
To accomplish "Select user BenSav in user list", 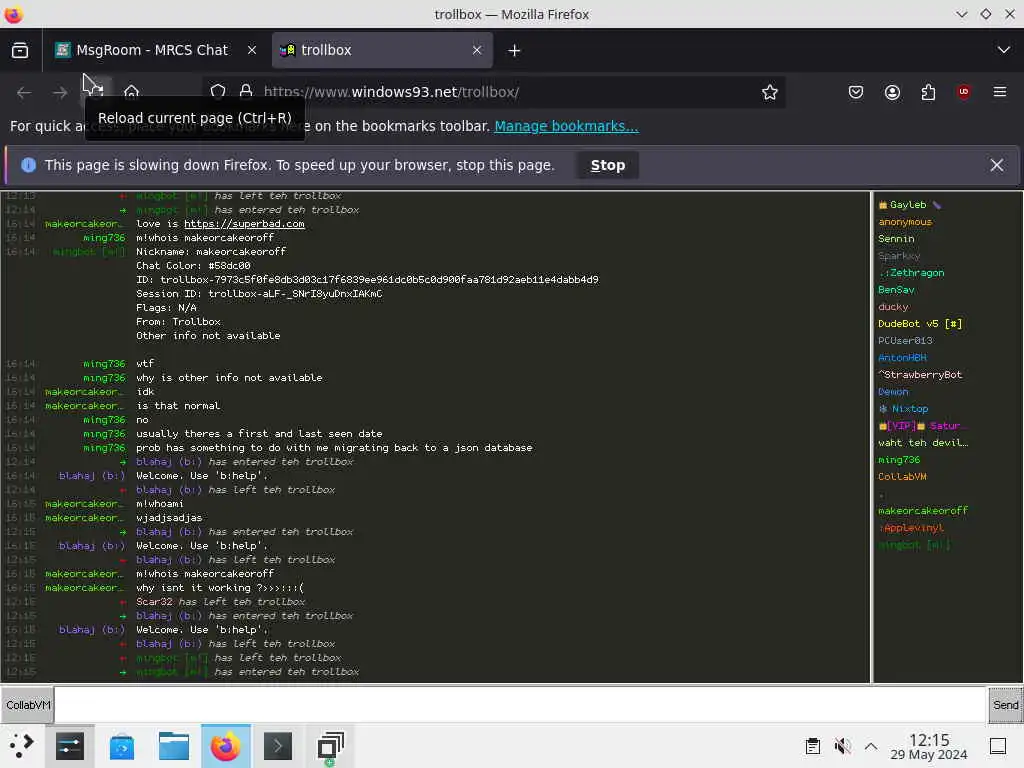I will click(x=896, y=290).
